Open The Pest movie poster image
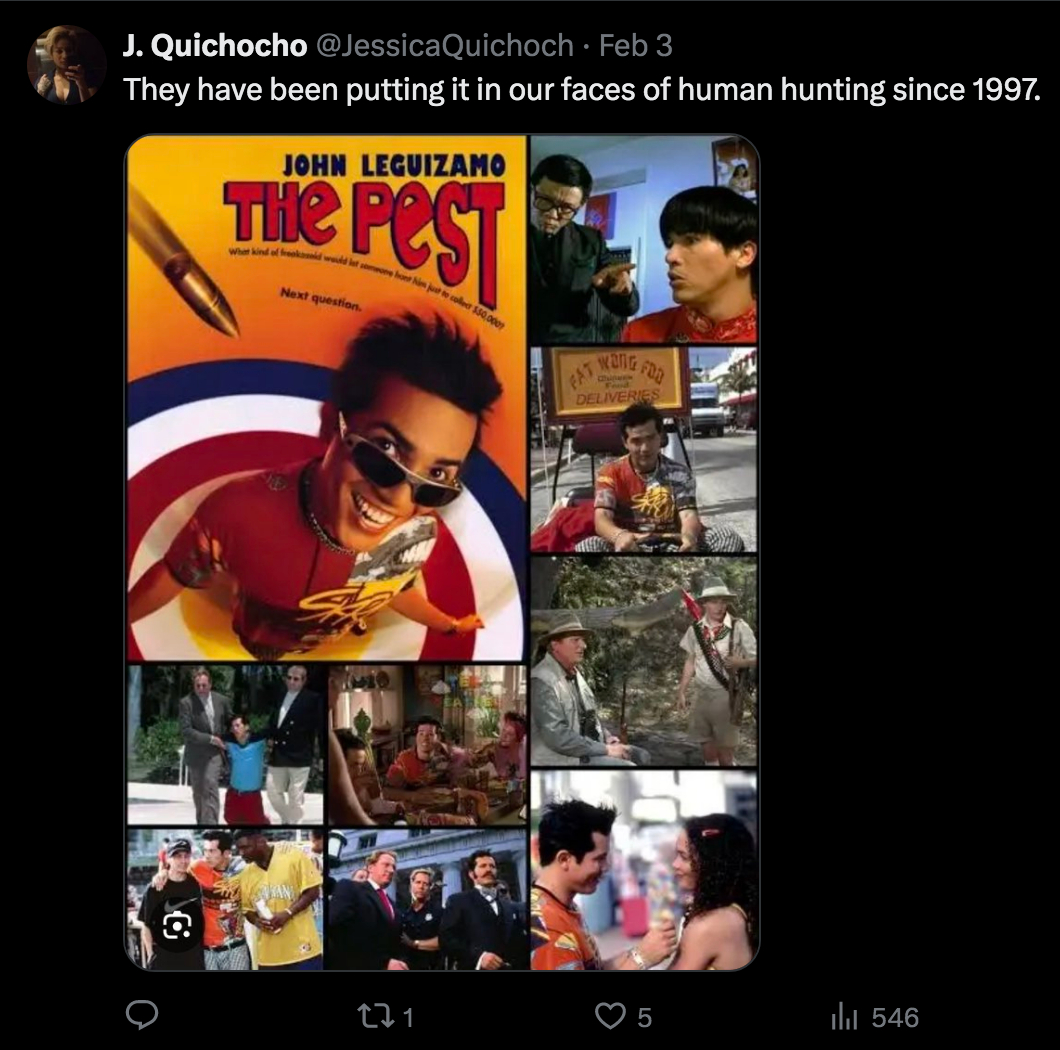Screen dimensions: 1060x1050 click(x=327, y=398)
